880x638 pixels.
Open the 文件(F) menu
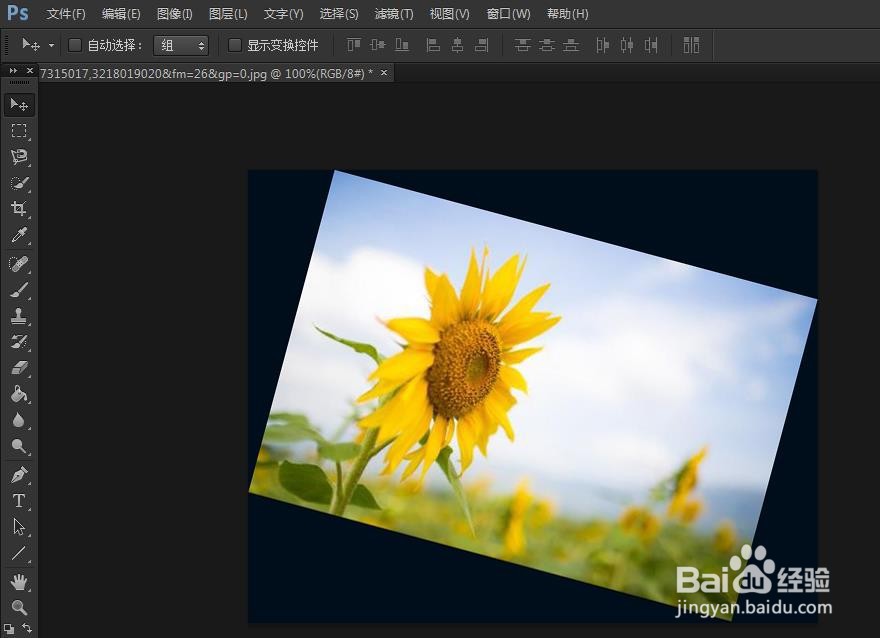[66, 14]
